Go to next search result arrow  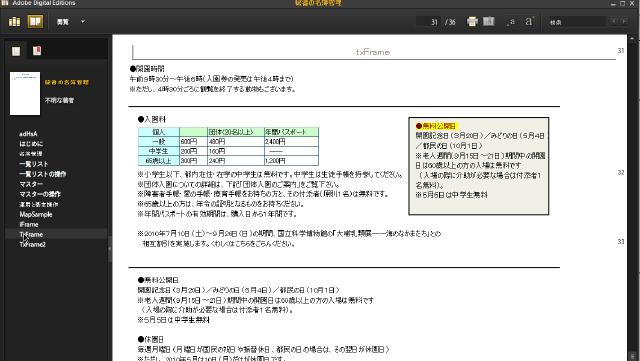(624, 21)
